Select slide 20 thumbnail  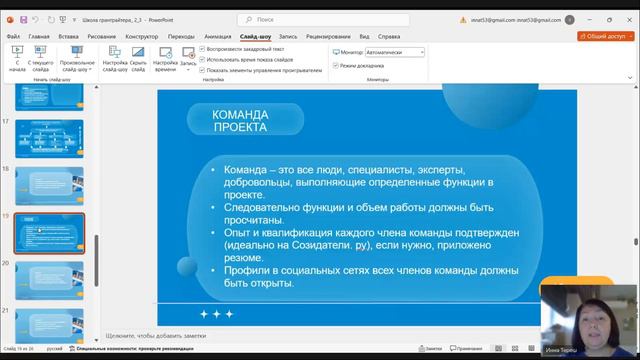point(49,280)
